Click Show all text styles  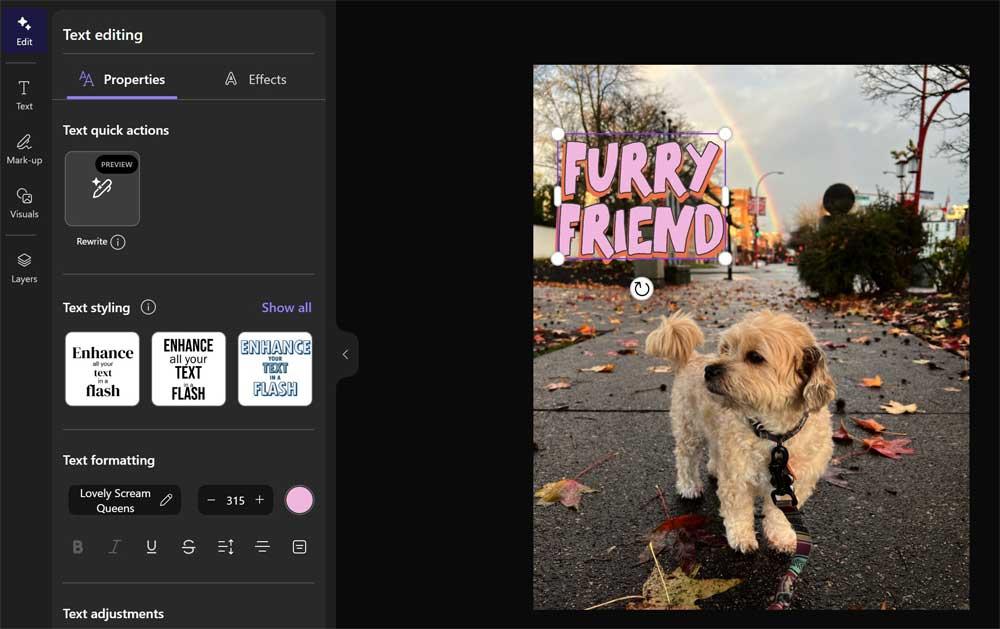286,307
